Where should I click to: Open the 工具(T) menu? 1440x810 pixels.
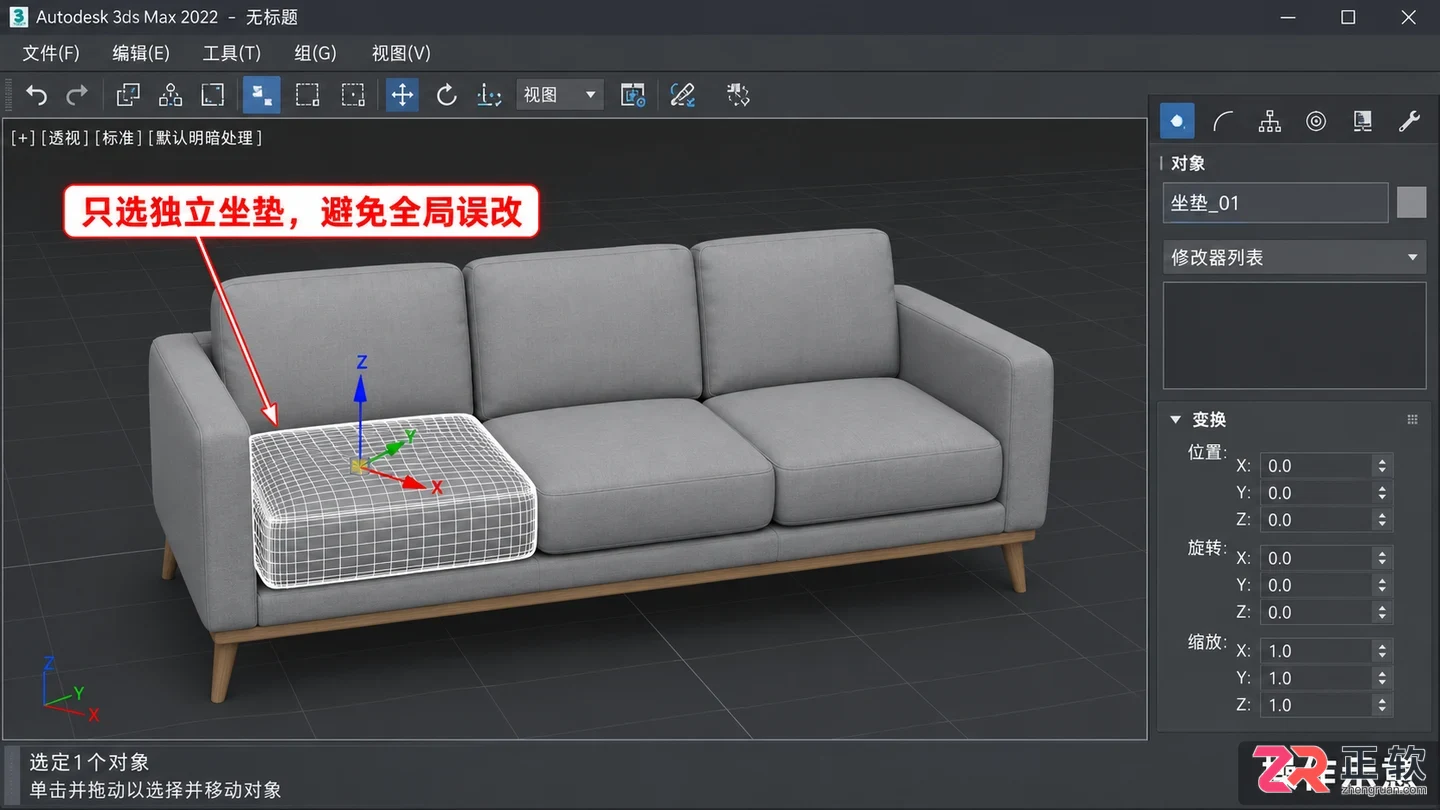(x=231, y=53)
